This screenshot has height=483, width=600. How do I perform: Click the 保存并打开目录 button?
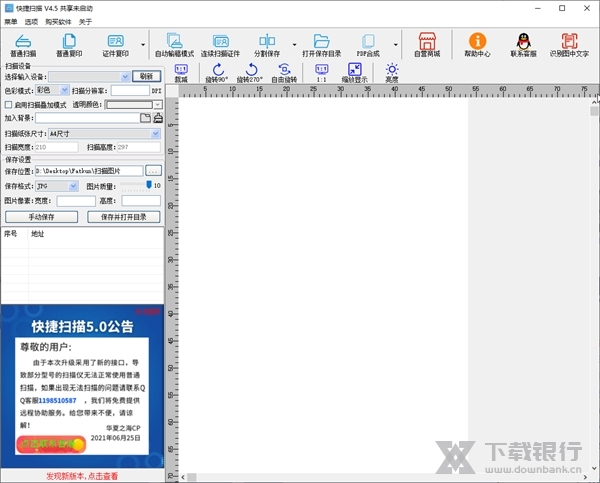(x=124, y=216)
